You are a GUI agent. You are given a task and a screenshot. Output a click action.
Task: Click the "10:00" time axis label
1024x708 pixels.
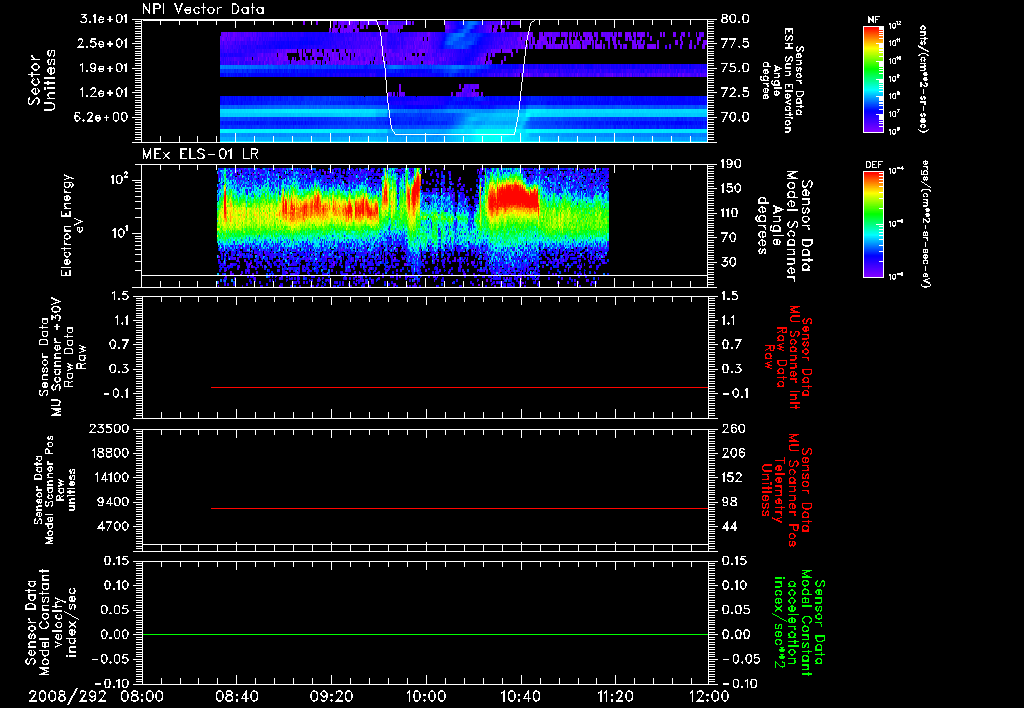(x=426, y=696)
